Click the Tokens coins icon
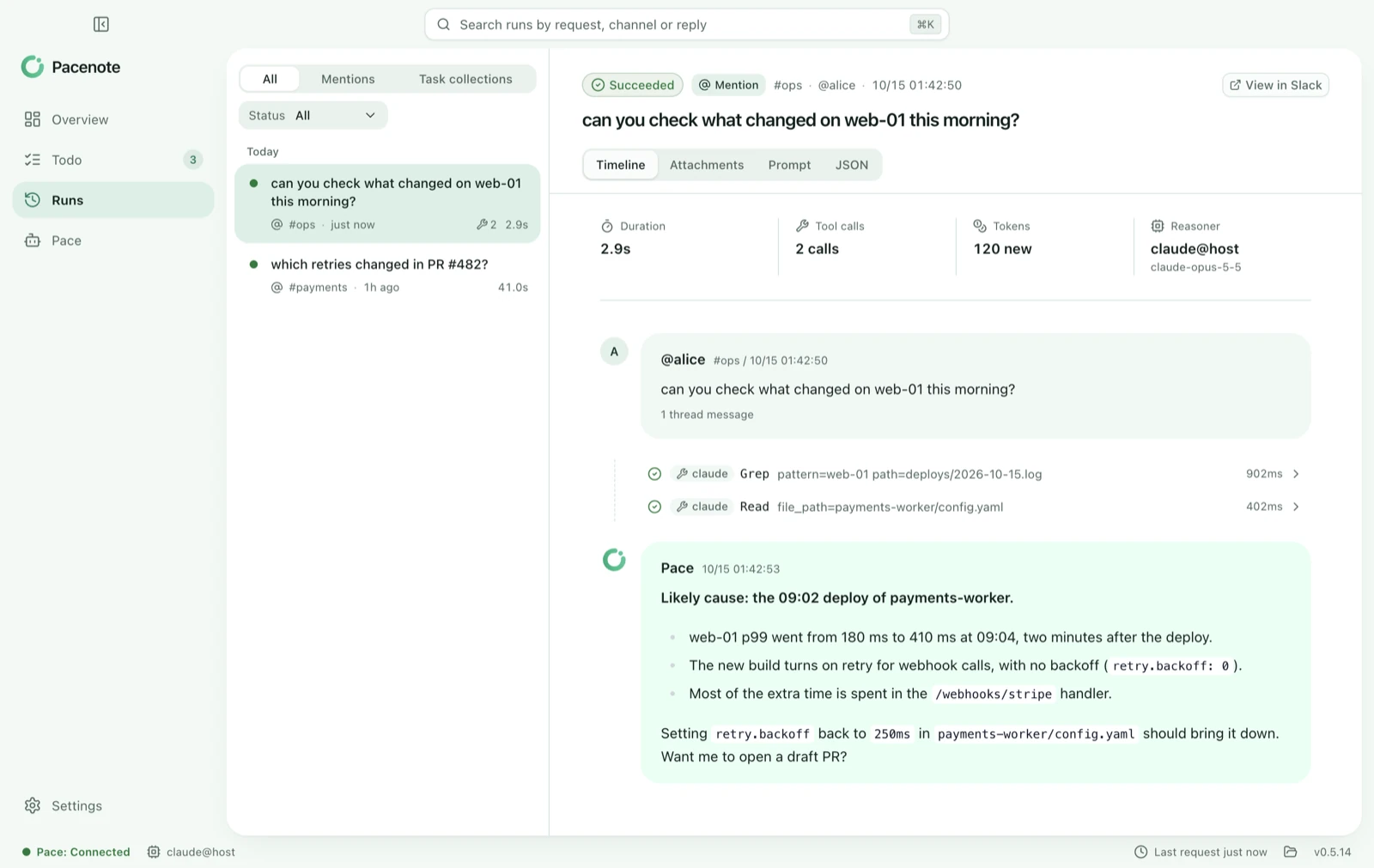The width and height of the screenshot is (1374, 868). pos(980,226)
